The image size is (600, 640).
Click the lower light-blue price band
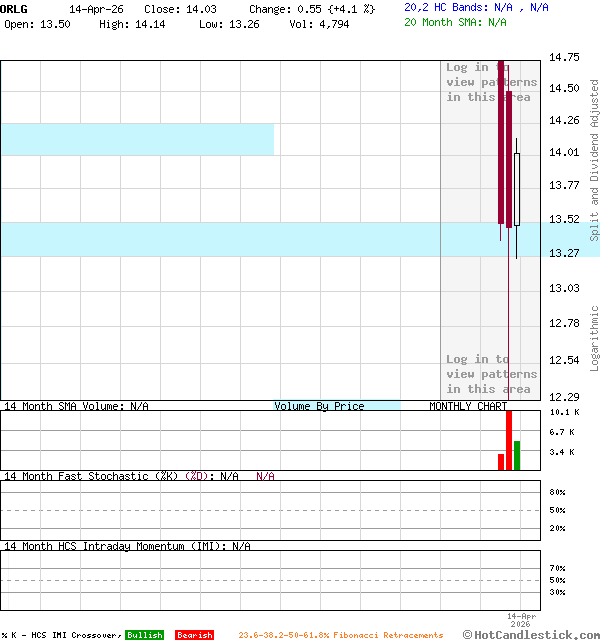(220, 239)
